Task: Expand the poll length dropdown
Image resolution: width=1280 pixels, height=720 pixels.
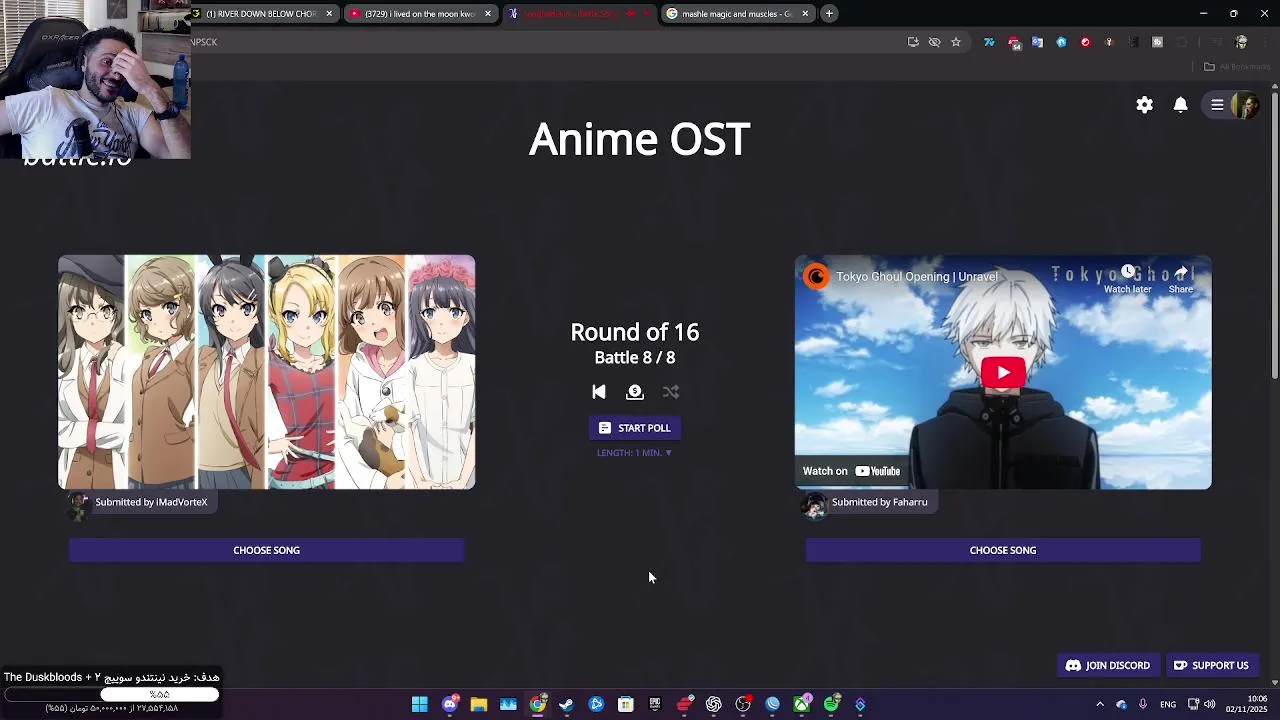Action: click(x=634, y=453)
